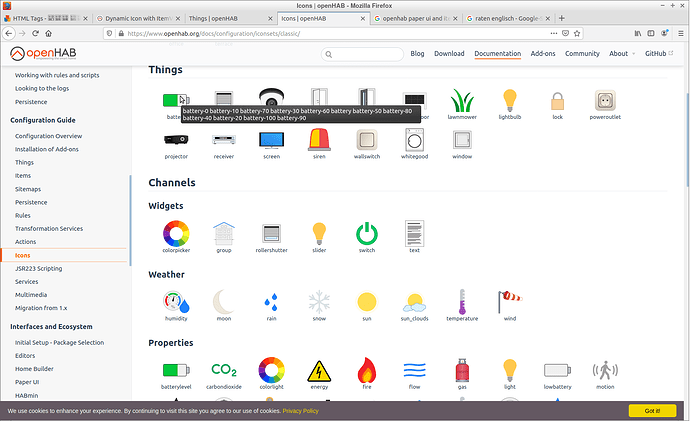Click the fire property icon
This screenshot has width=690, height=421.
tap(367, 370)
